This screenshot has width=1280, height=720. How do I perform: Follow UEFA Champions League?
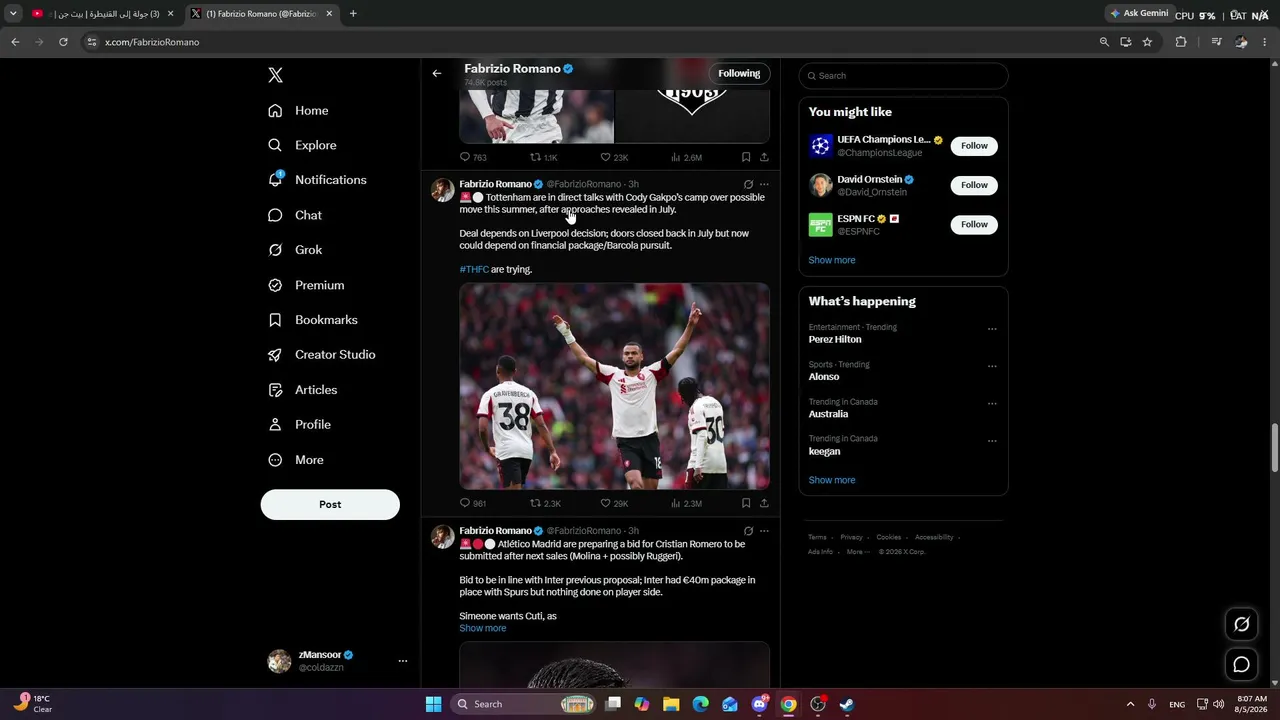974,146
